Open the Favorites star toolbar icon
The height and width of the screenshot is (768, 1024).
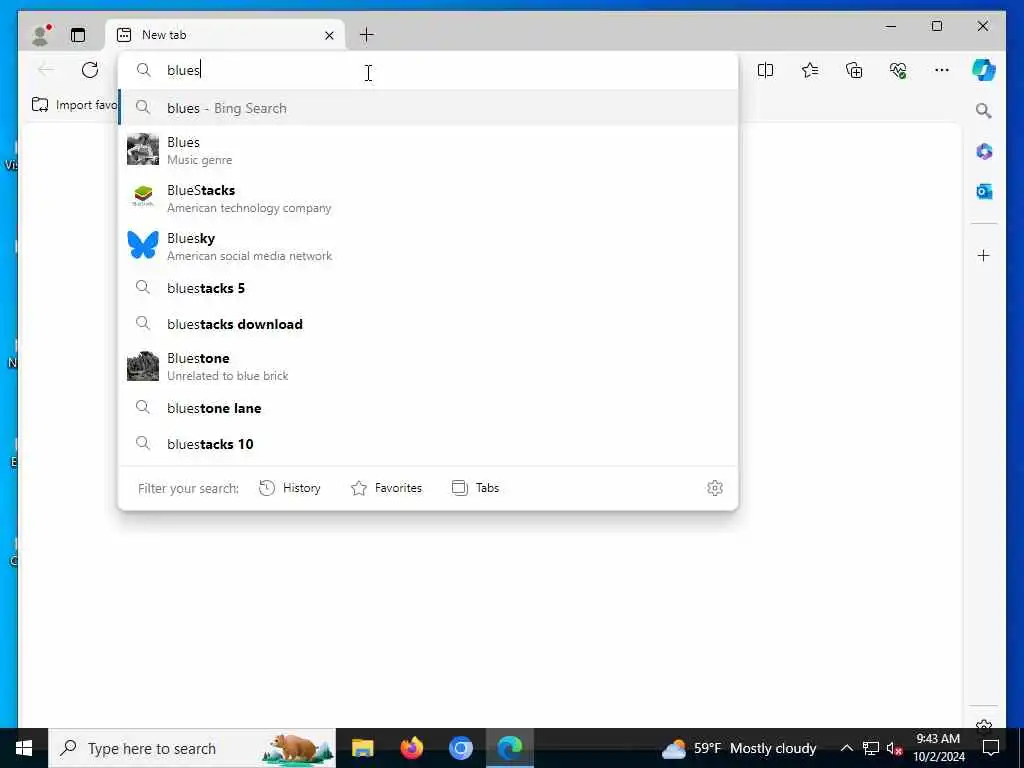pyautogui.click(x=810, y=70)
